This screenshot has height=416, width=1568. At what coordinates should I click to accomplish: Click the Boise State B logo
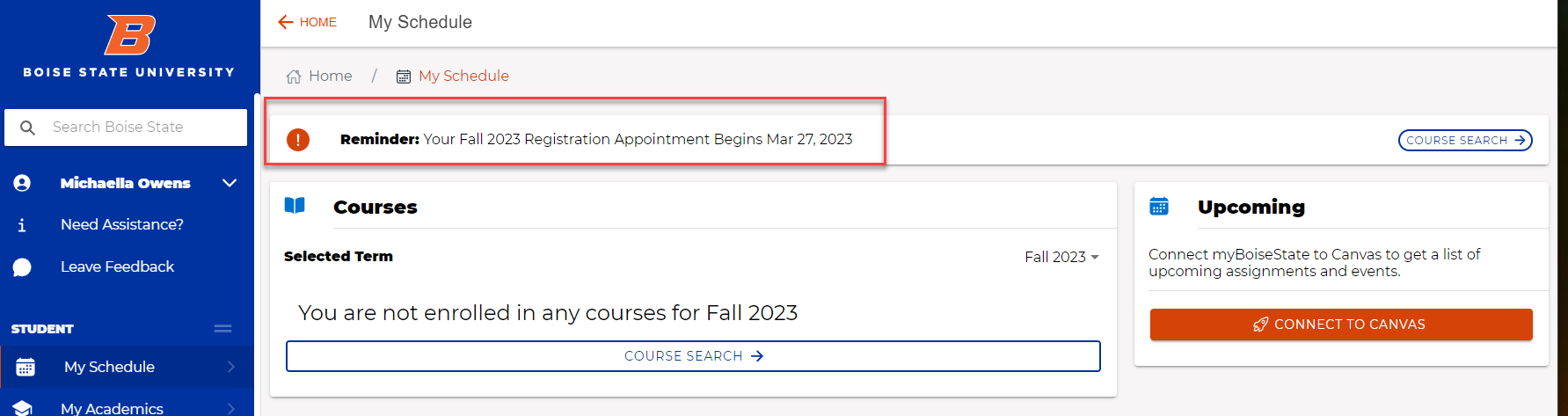[x=129, y=34]
